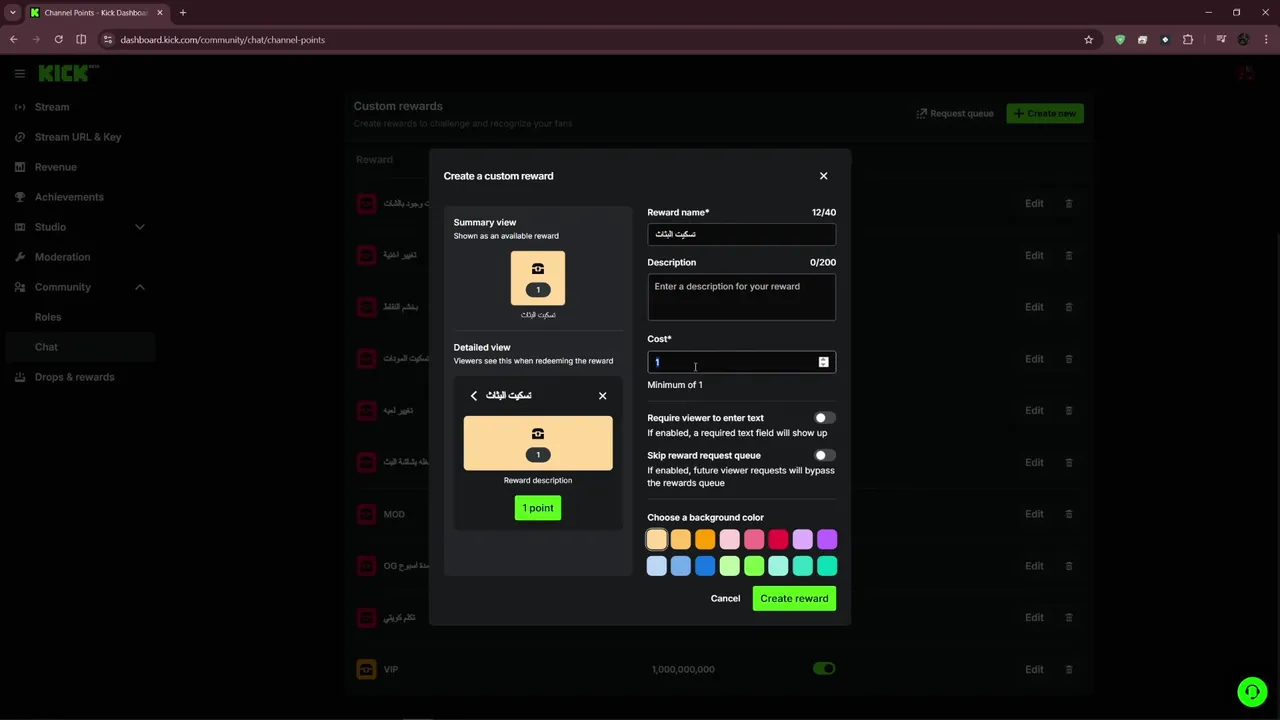
Task: Select the vivid purple background swatch
Action: click(x=827, y=540)
